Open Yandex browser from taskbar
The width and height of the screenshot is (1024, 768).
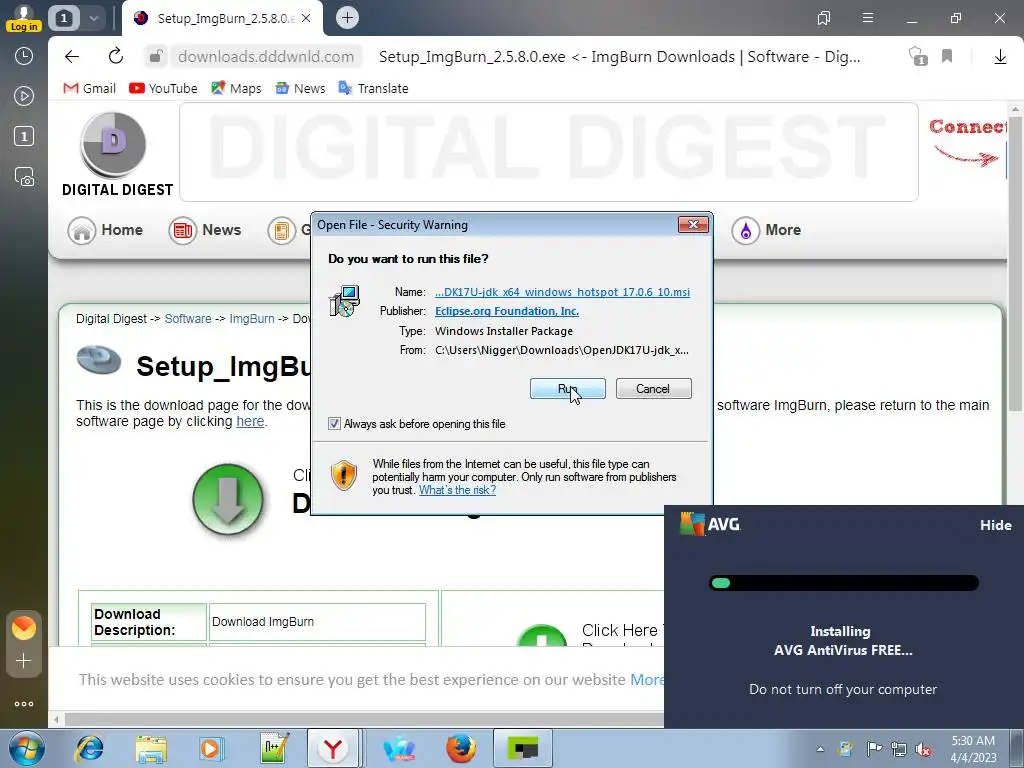[x=333, y=748]
